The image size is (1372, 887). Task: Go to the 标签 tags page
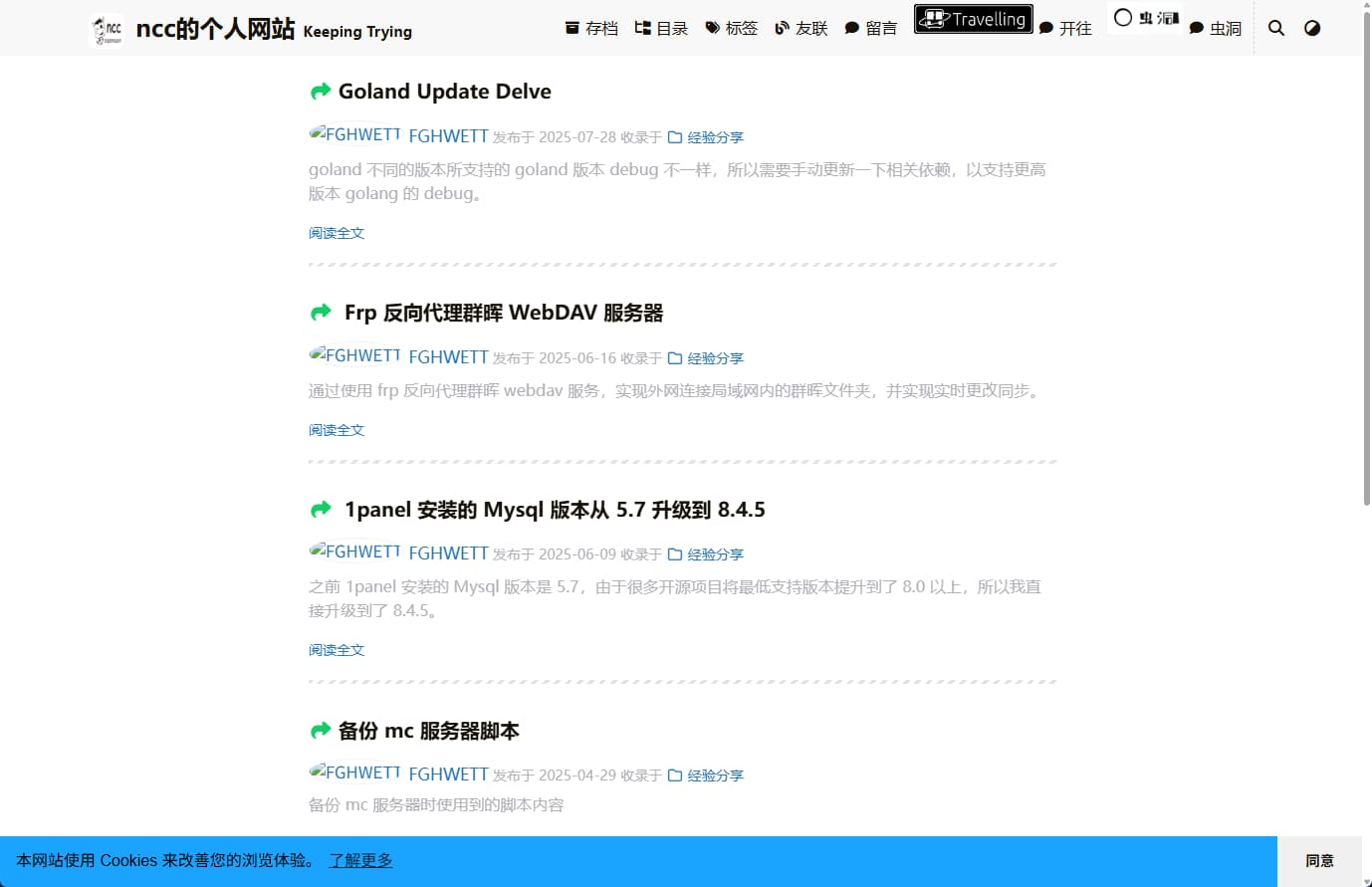[732, 28]
